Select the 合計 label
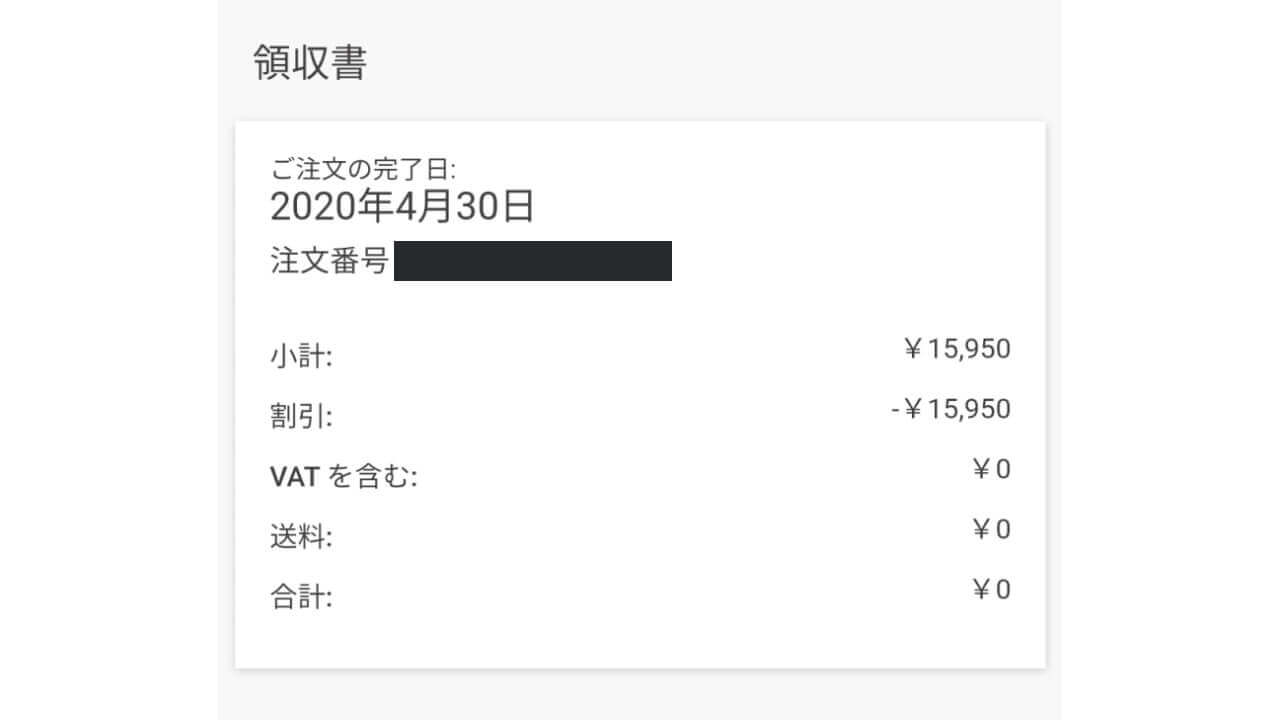The image size is (1280, 720). pos(301,597)
